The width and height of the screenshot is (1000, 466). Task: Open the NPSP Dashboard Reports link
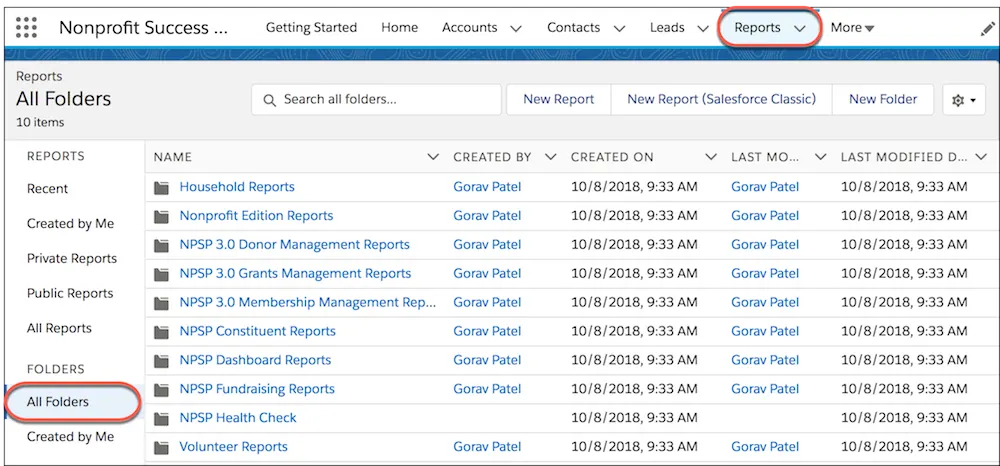(255, 360)
